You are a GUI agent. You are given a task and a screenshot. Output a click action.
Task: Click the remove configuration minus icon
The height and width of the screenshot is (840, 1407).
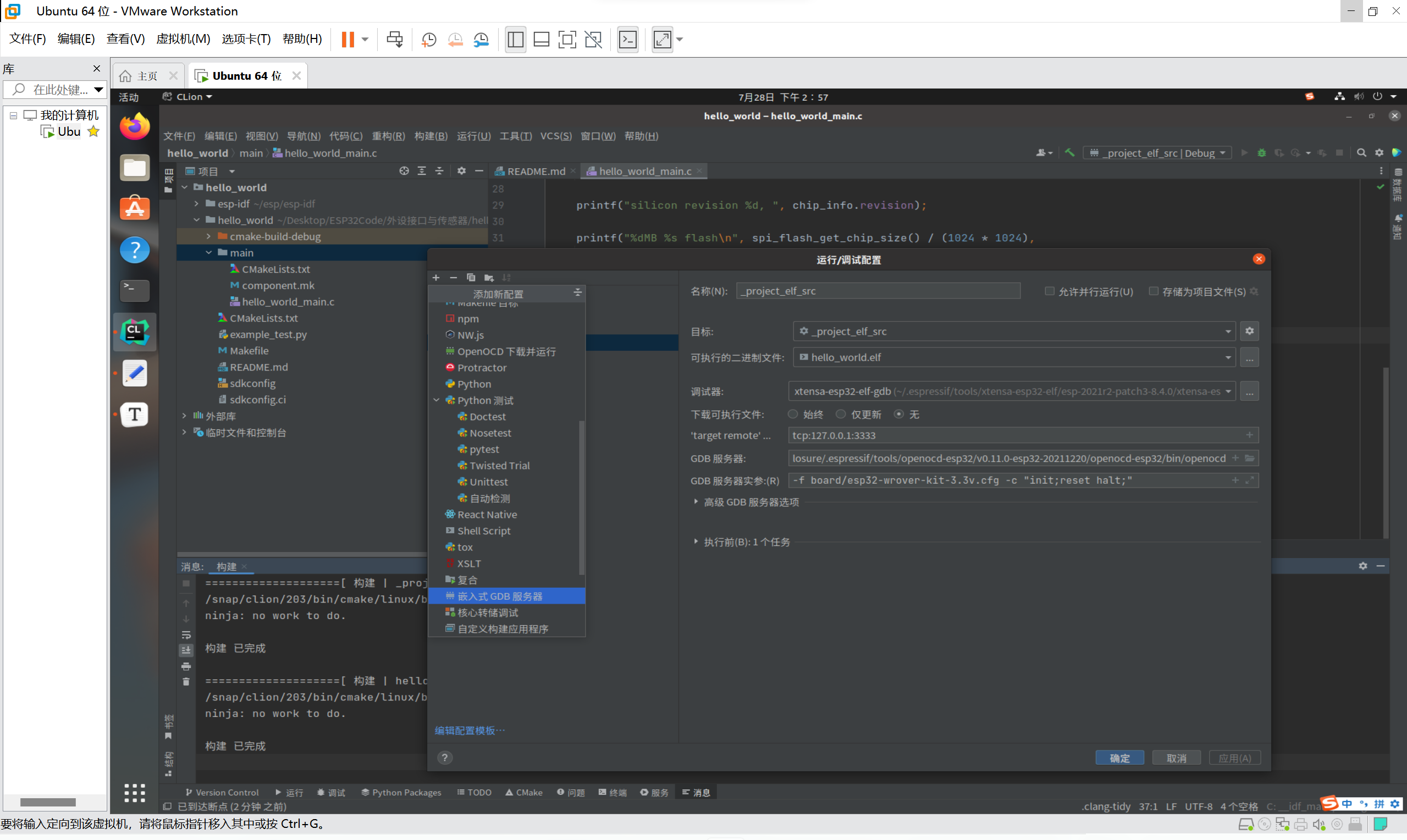pyautogui.click(x=452, y=277)
